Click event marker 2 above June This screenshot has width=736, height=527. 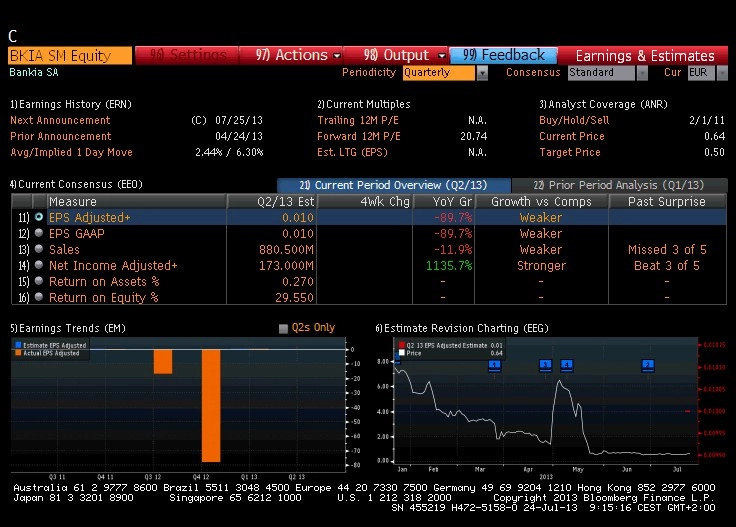(648, 365)
